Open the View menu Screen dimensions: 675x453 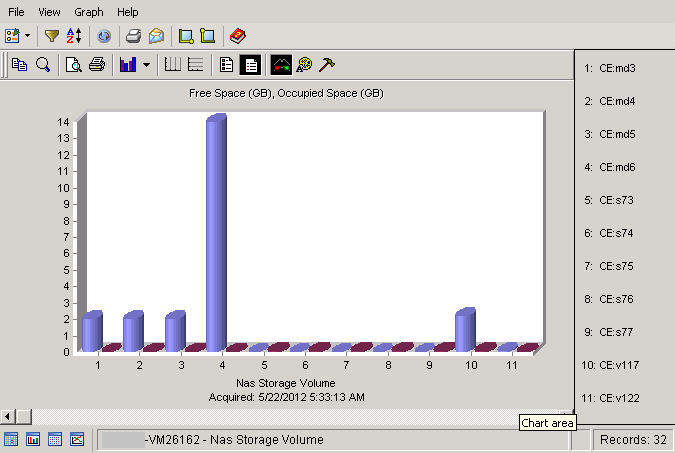tap(49, 12)
